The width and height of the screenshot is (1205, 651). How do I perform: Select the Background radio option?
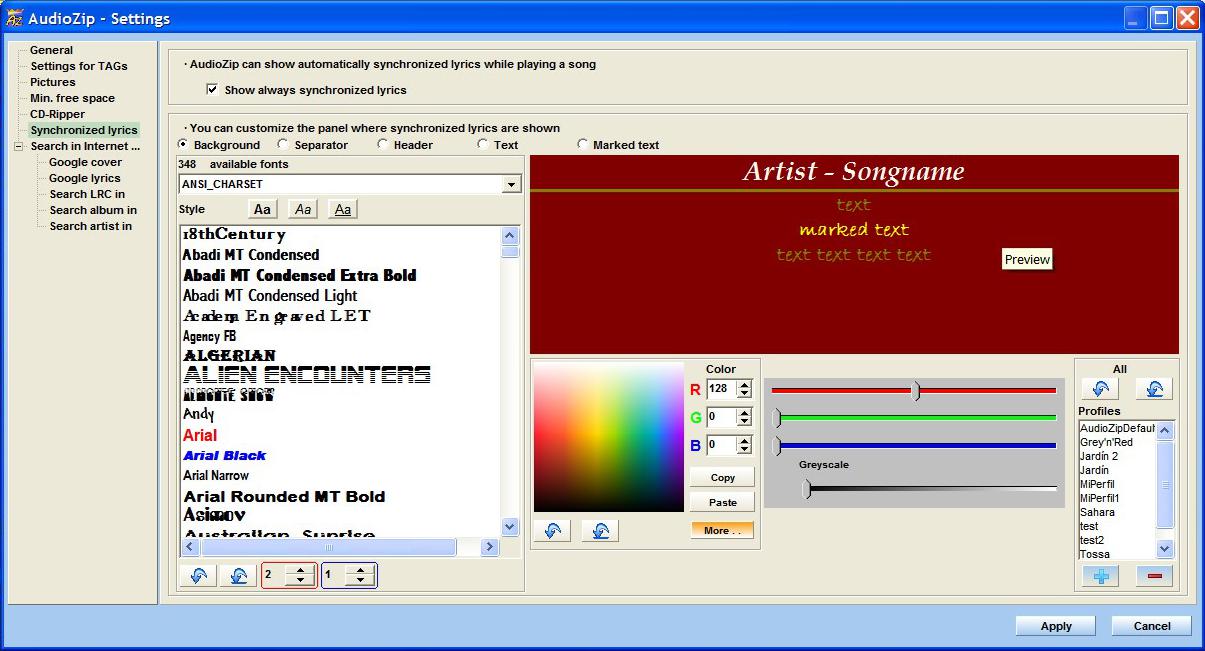coord(183,145)
